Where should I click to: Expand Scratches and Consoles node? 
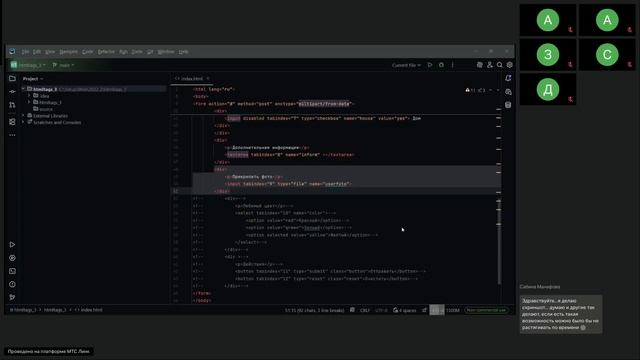(24, 122)
